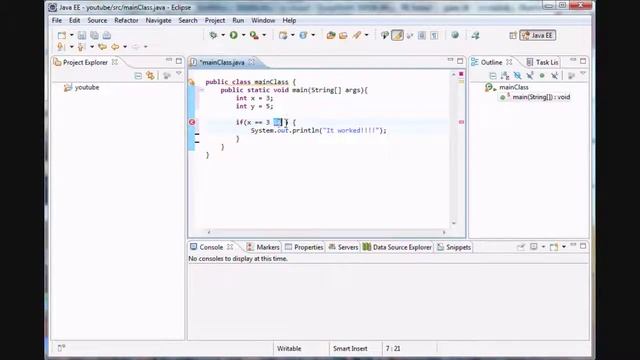Go to Last Edit Location icon
The height and width of the screenshot is (360, 640).
(x=102, y=47)
